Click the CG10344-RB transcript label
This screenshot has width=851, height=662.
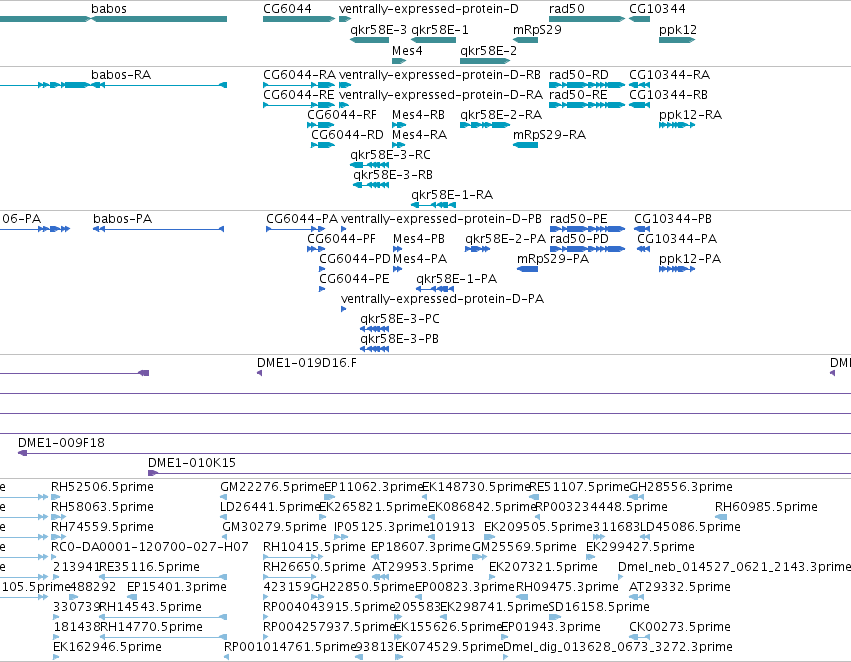click(669, 94)
